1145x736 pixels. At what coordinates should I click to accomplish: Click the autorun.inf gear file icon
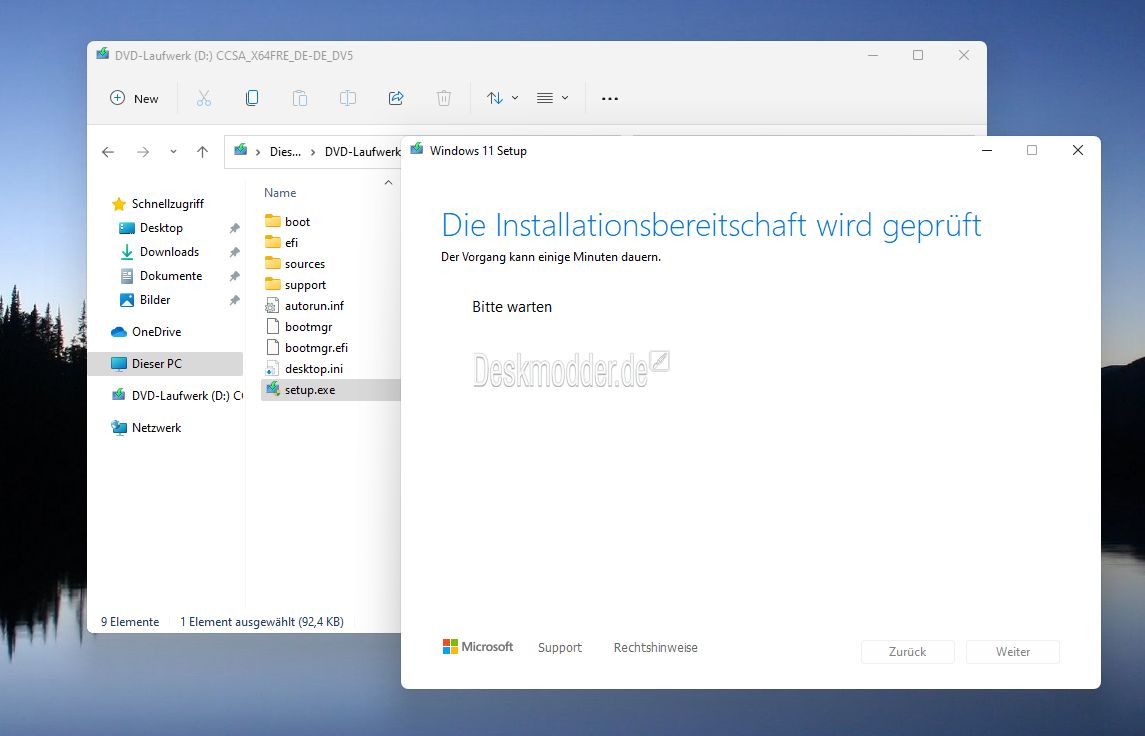[272, 306]
